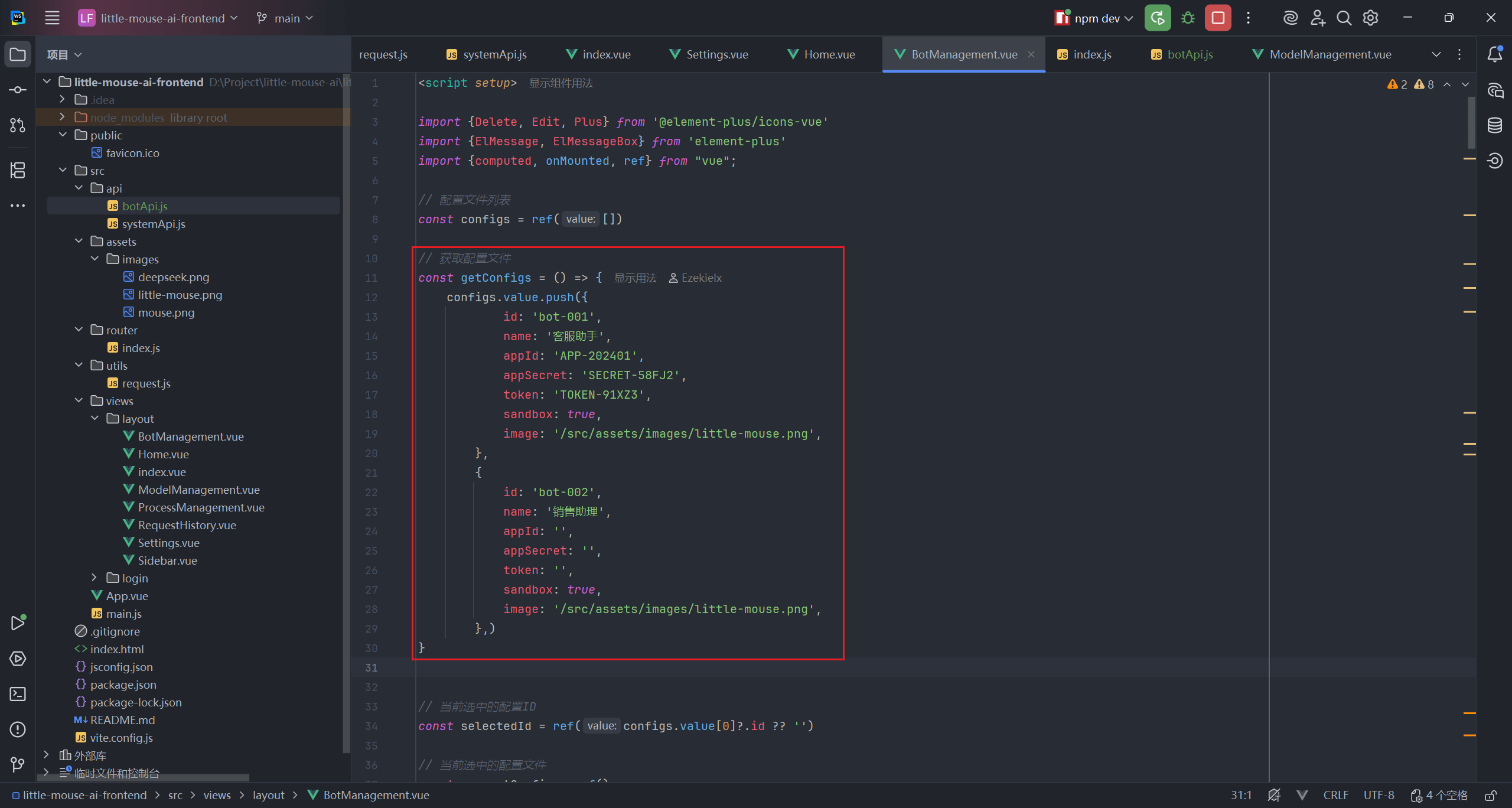Screen dimensions: 1512x808
Task: Stop the running npm dev process
Action: pos(1218,18)
